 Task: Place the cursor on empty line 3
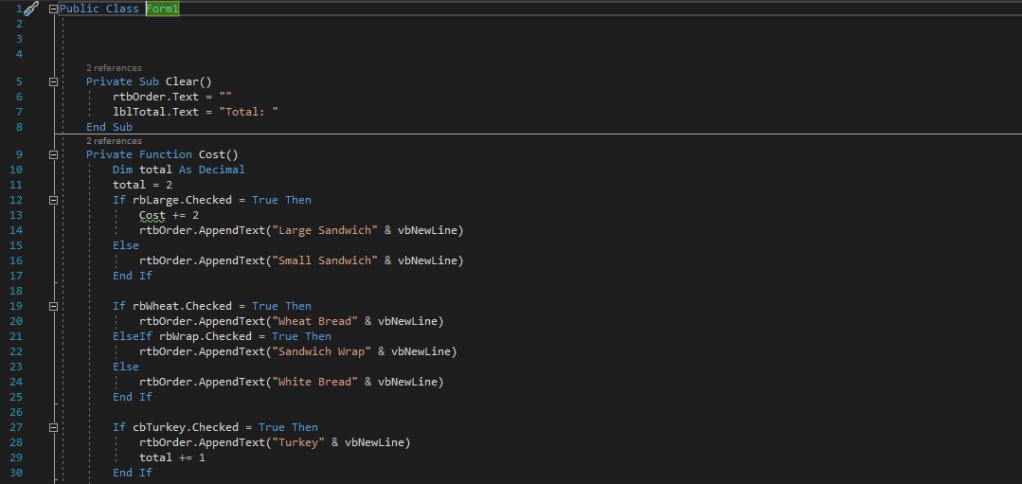300,39
